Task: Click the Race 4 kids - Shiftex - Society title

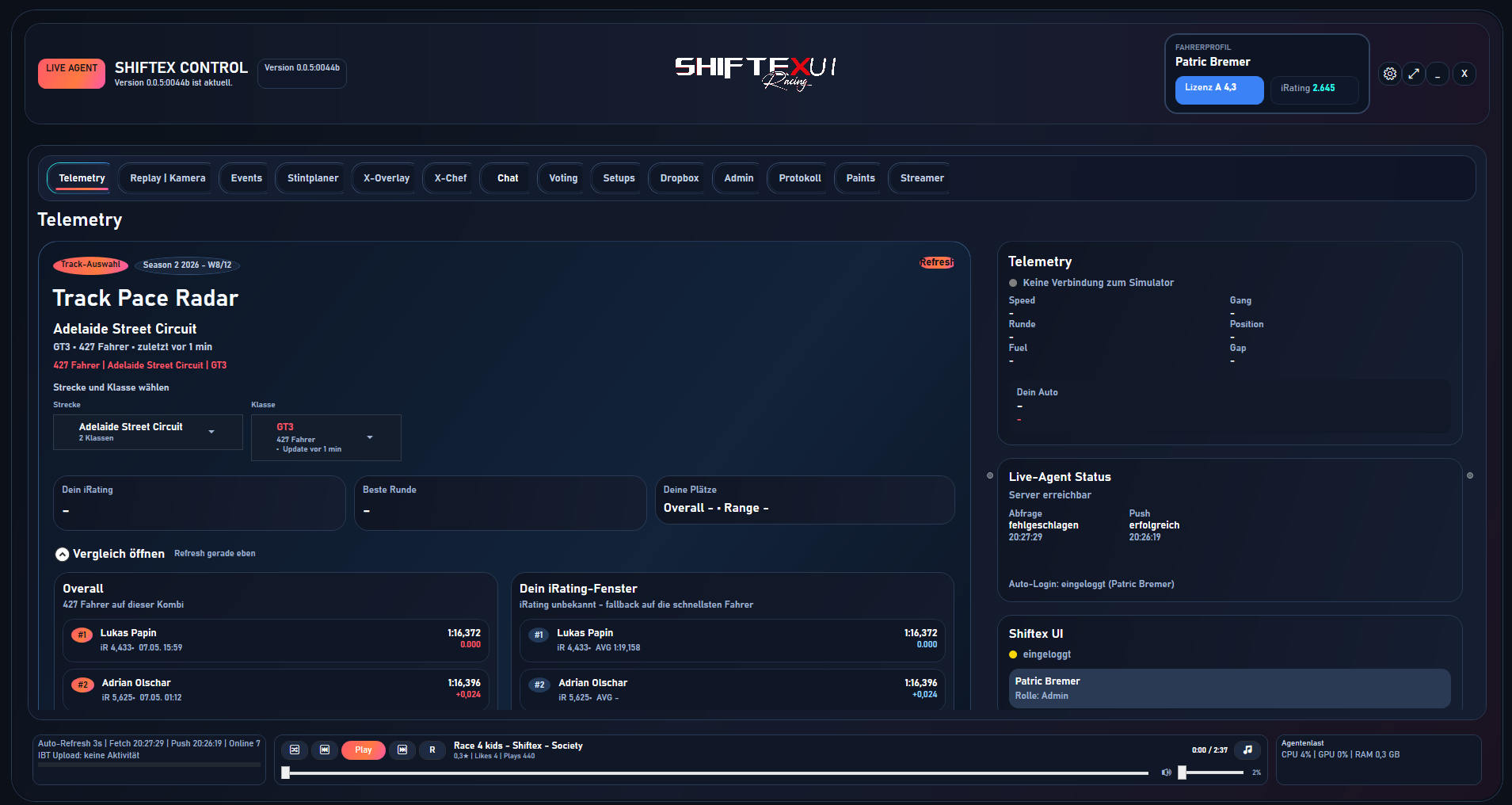Action: [518, 746]
